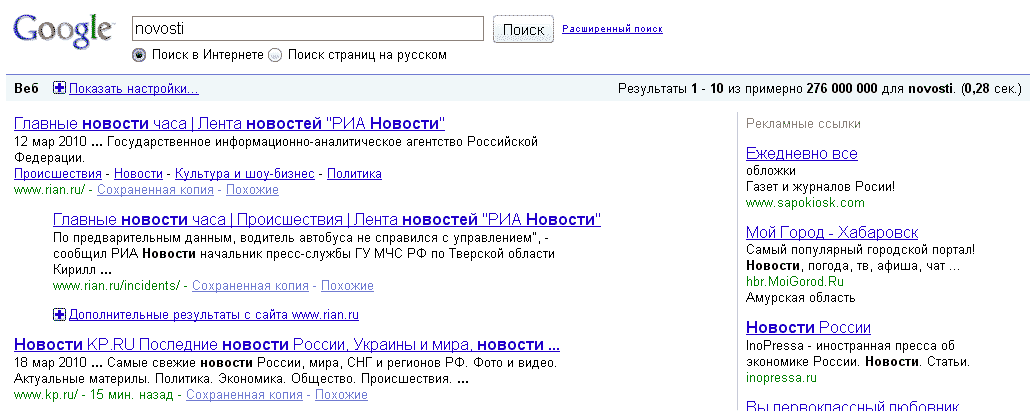Open the Происшествия sitelink
The image size is (1036, 411).
[57, 174]
